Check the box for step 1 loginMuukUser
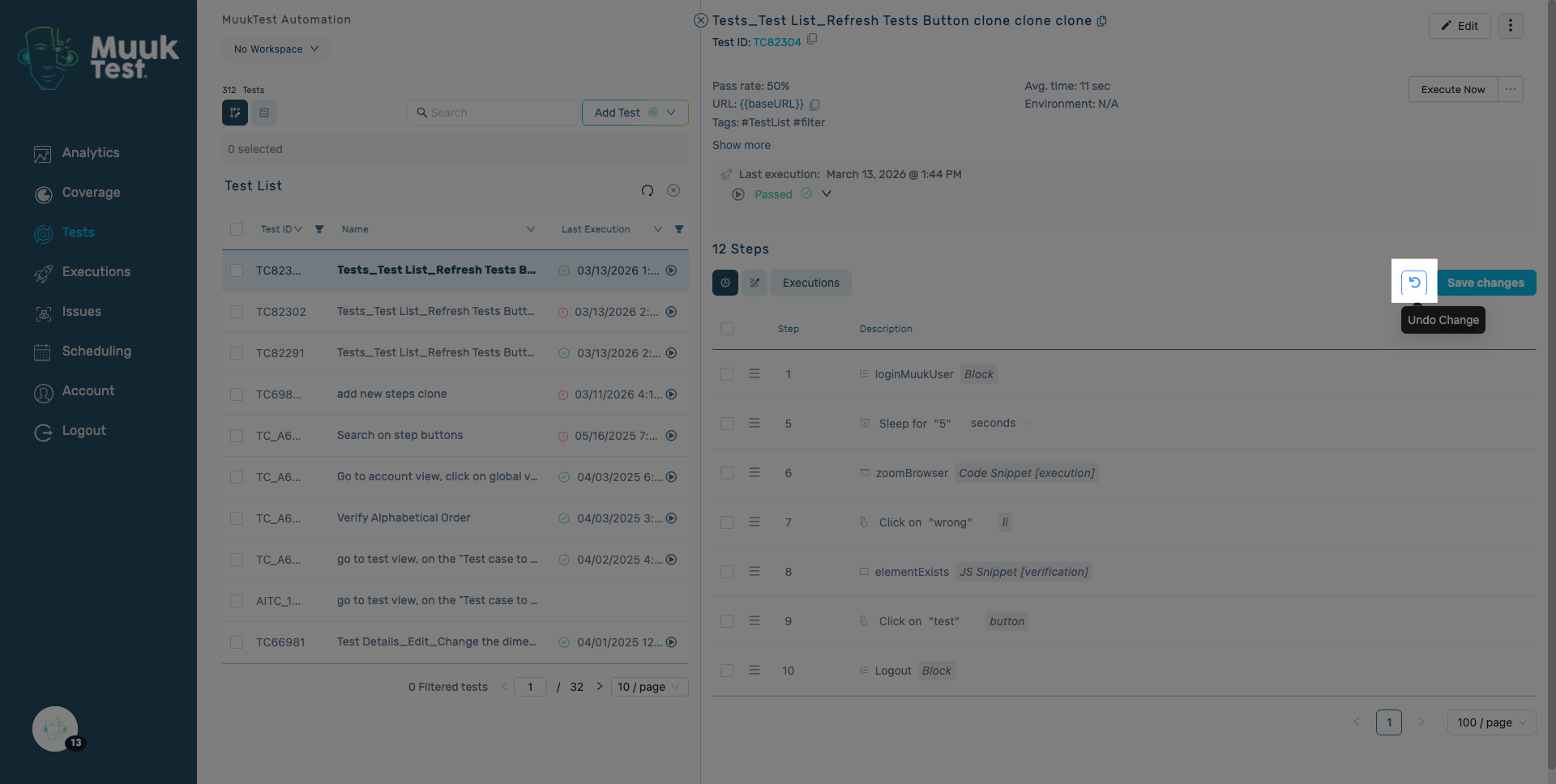The height and width of the screenshot is (784, 1556). tap(727, 374)
